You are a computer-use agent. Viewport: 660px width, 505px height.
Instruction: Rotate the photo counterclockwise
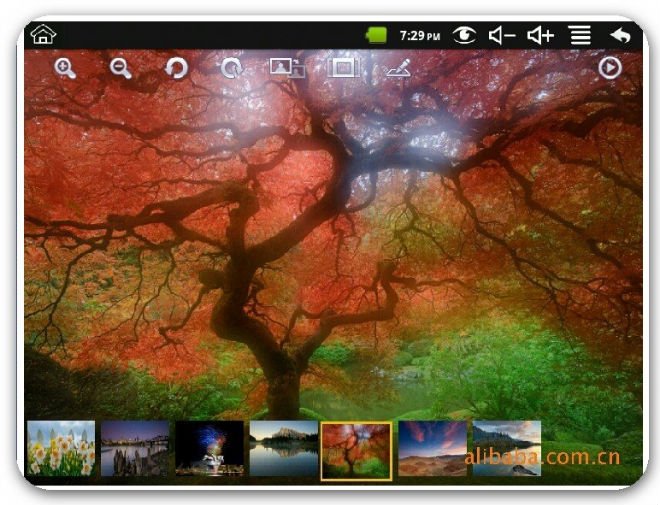176,68
